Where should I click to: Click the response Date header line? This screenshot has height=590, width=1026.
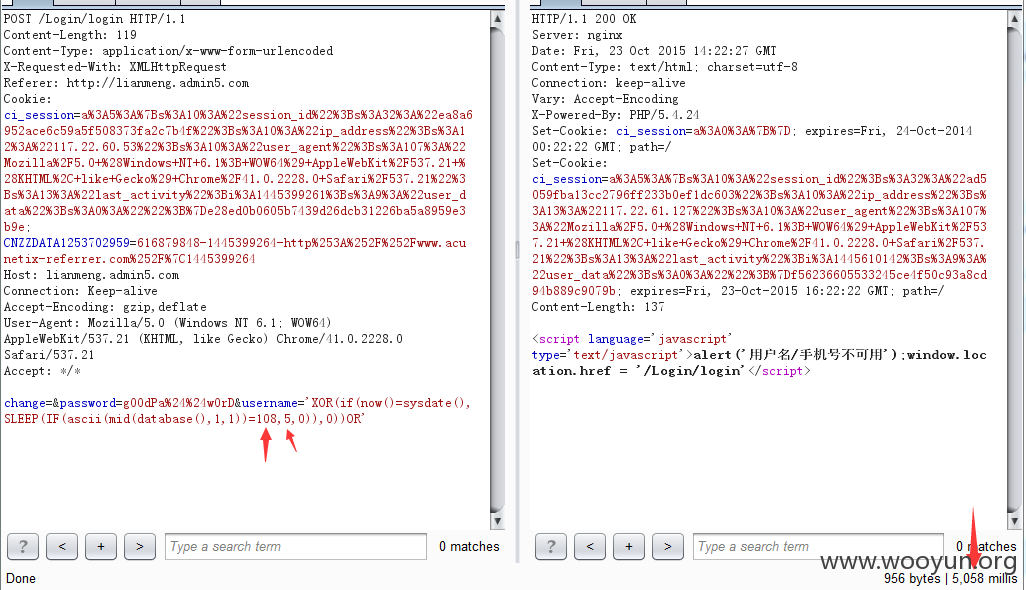[x=654, y=51]
